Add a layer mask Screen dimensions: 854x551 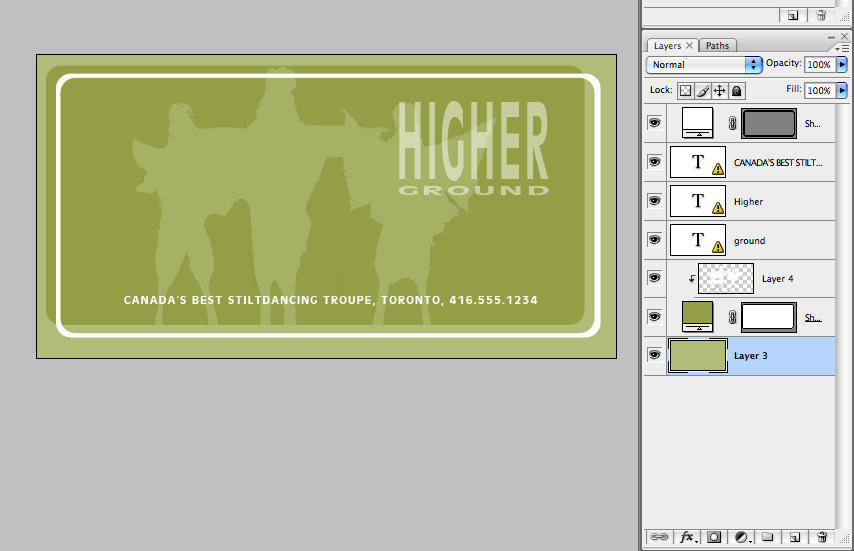714,537
